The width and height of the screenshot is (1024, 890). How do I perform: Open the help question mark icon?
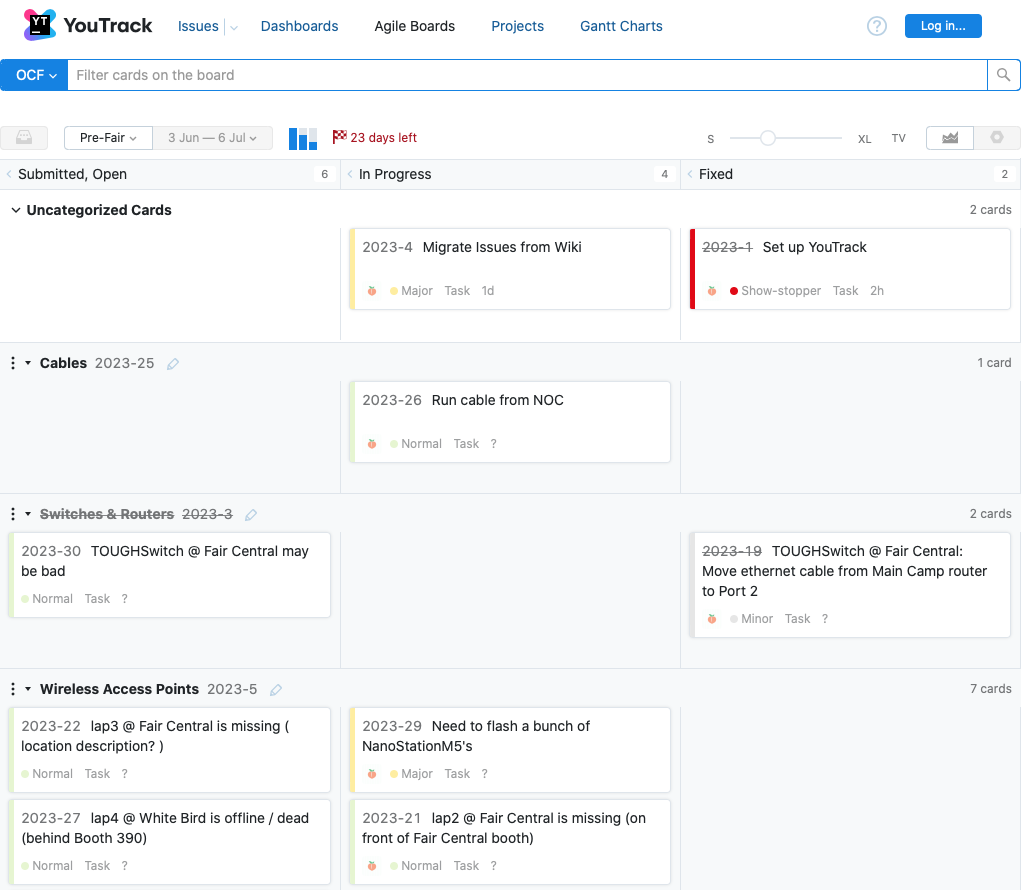[877, 26]
